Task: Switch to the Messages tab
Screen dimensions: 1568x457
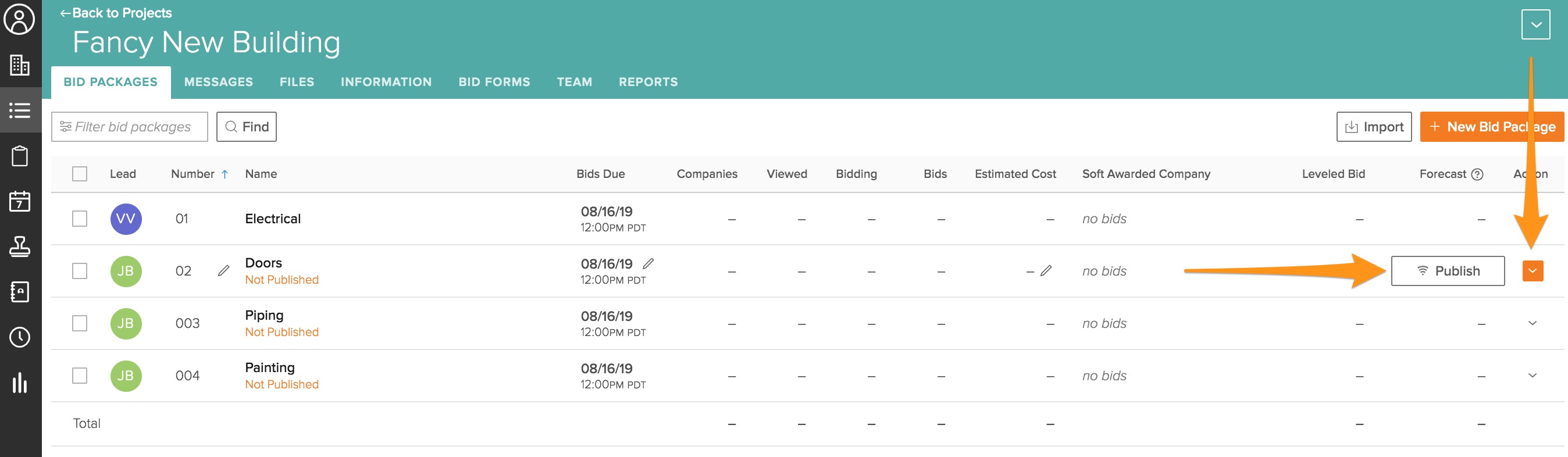Action: point(219,82)
